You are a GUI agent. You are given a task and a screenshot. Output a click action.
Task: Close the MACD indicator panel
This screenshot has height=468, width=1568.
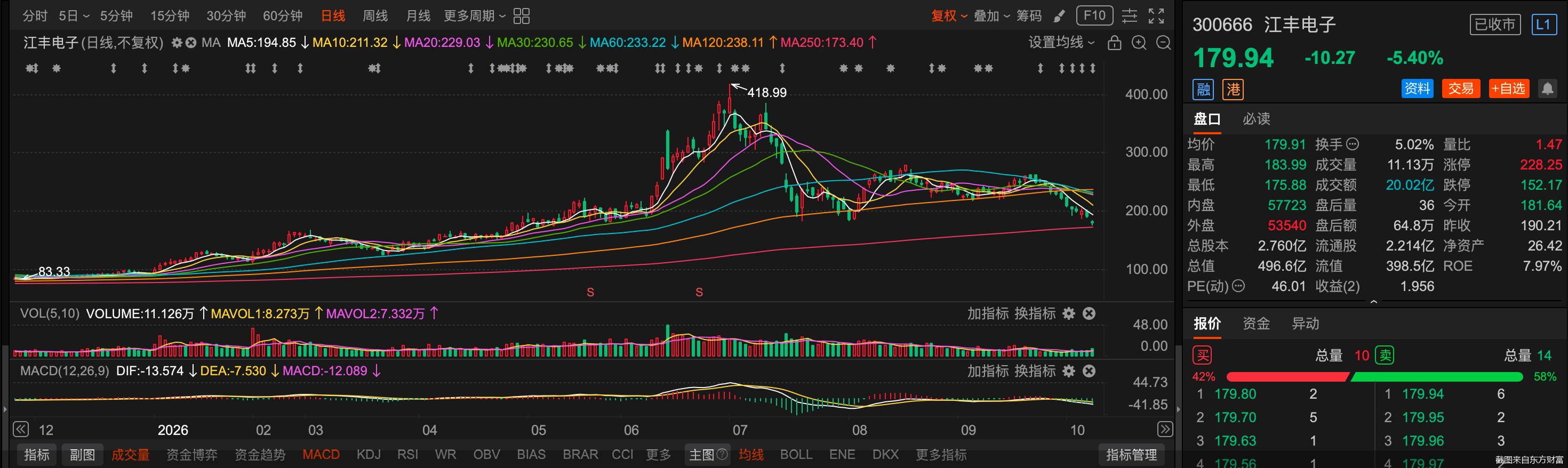tap(1089, 370)
